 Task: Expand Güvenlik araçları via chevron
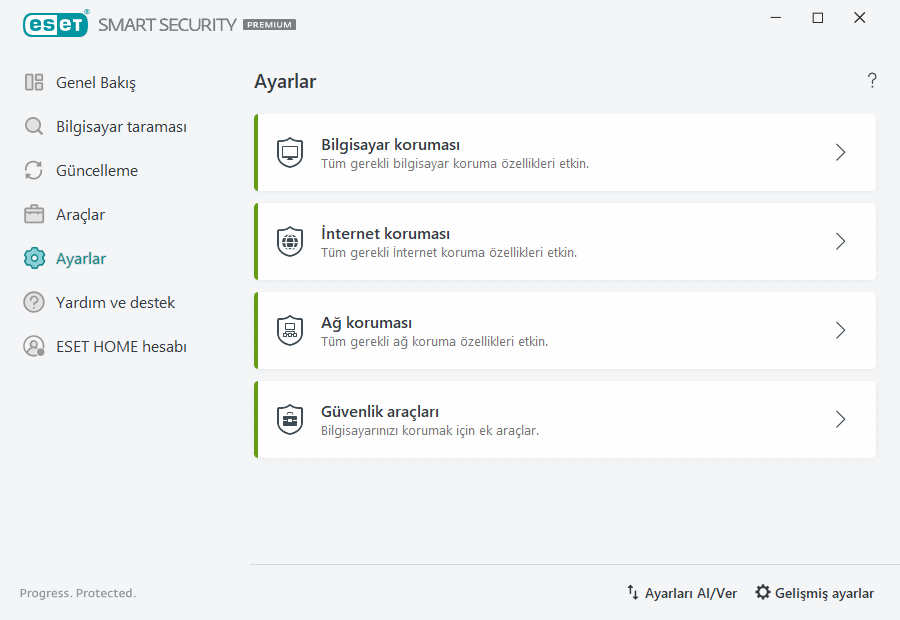pyautogui.click(x=840, y=419)
